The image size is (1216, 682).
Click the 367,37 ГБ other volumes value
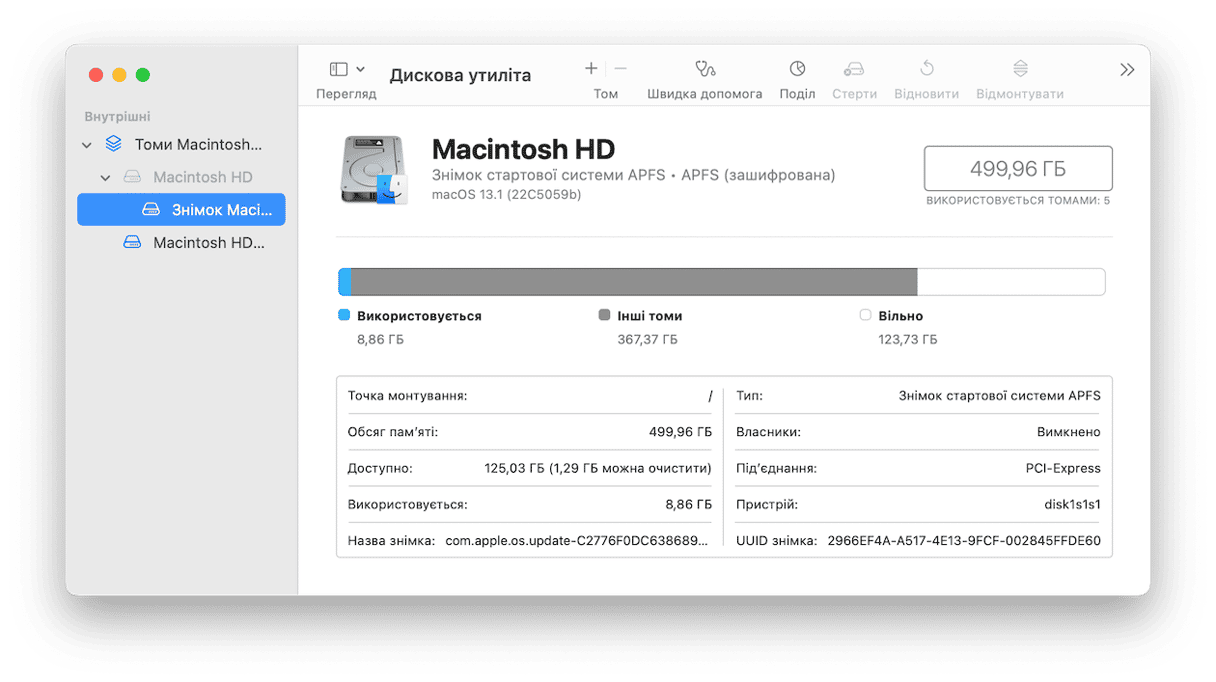(647, 340)
